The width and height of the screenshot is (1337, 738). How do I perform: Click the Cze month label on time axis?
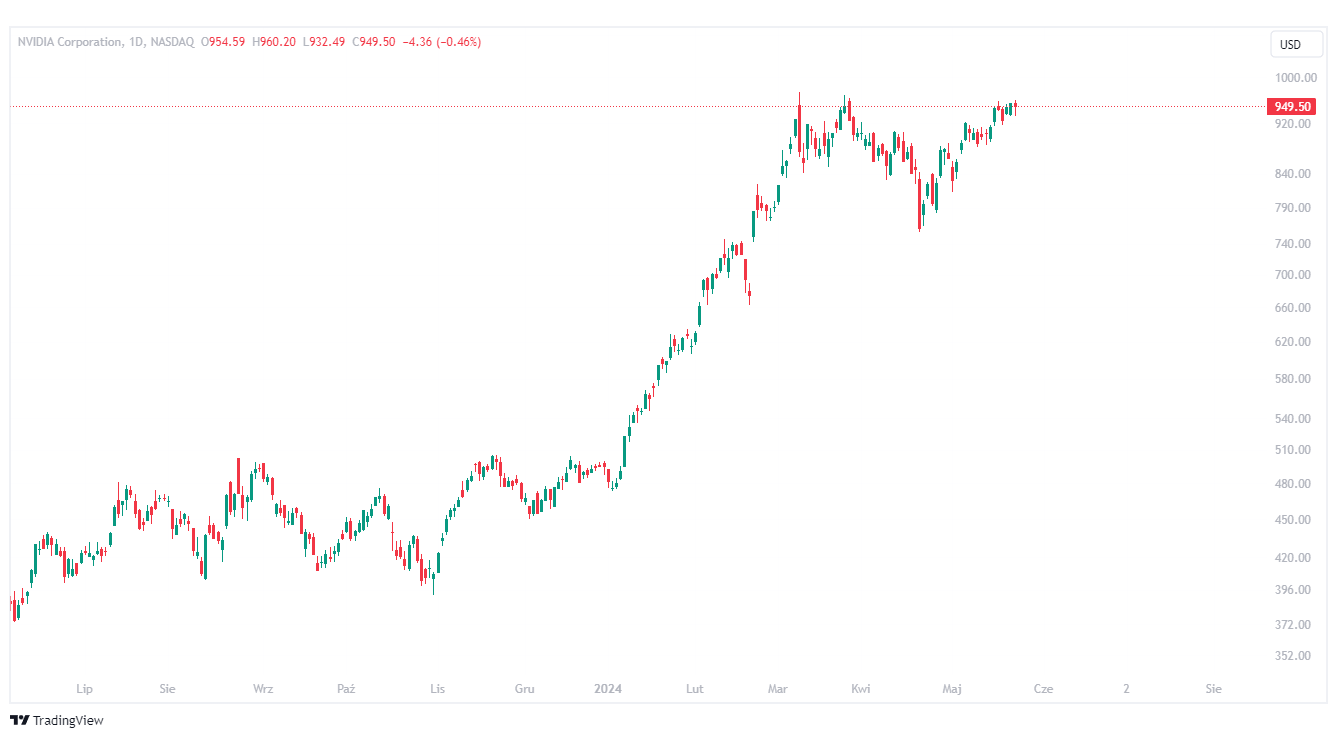pyautogui.click(x=1043, y=689)
